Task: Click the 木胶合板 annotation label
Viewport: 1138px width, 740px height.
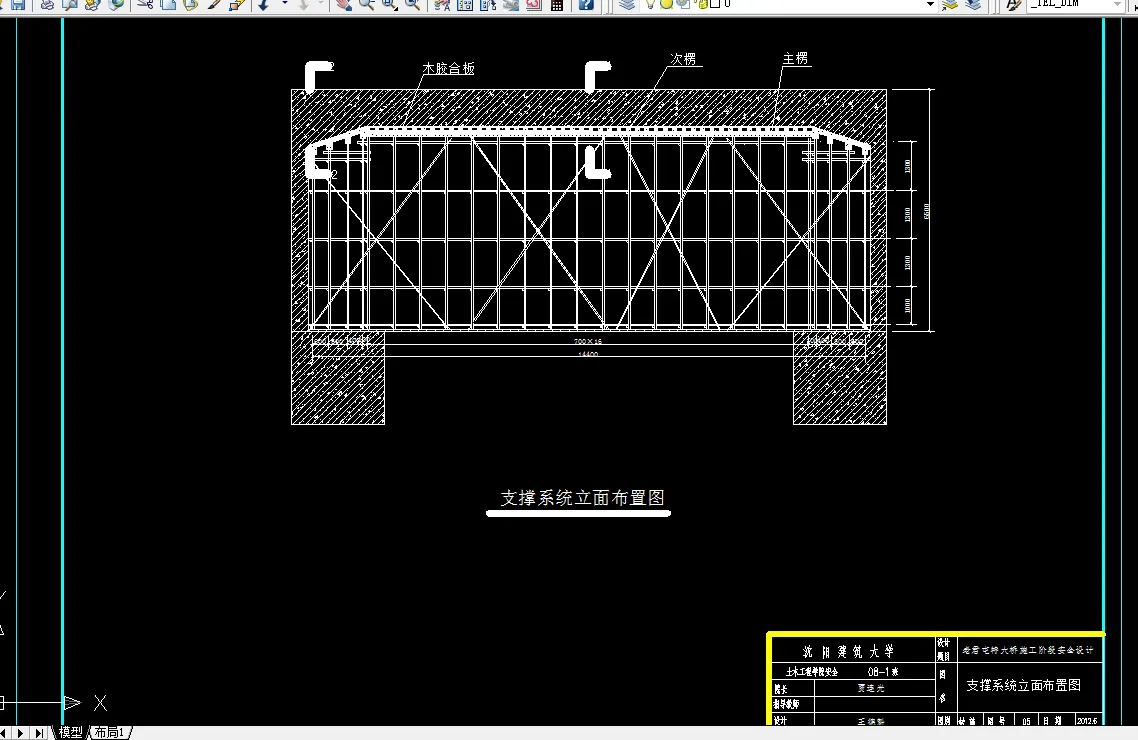Action: click(449, 68)
